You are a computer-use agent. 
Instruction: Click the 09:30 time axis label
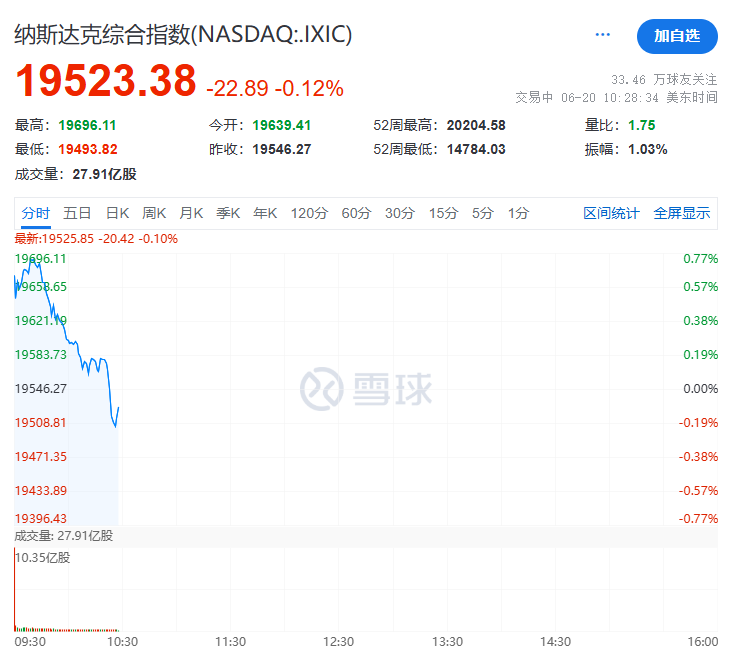30,642
